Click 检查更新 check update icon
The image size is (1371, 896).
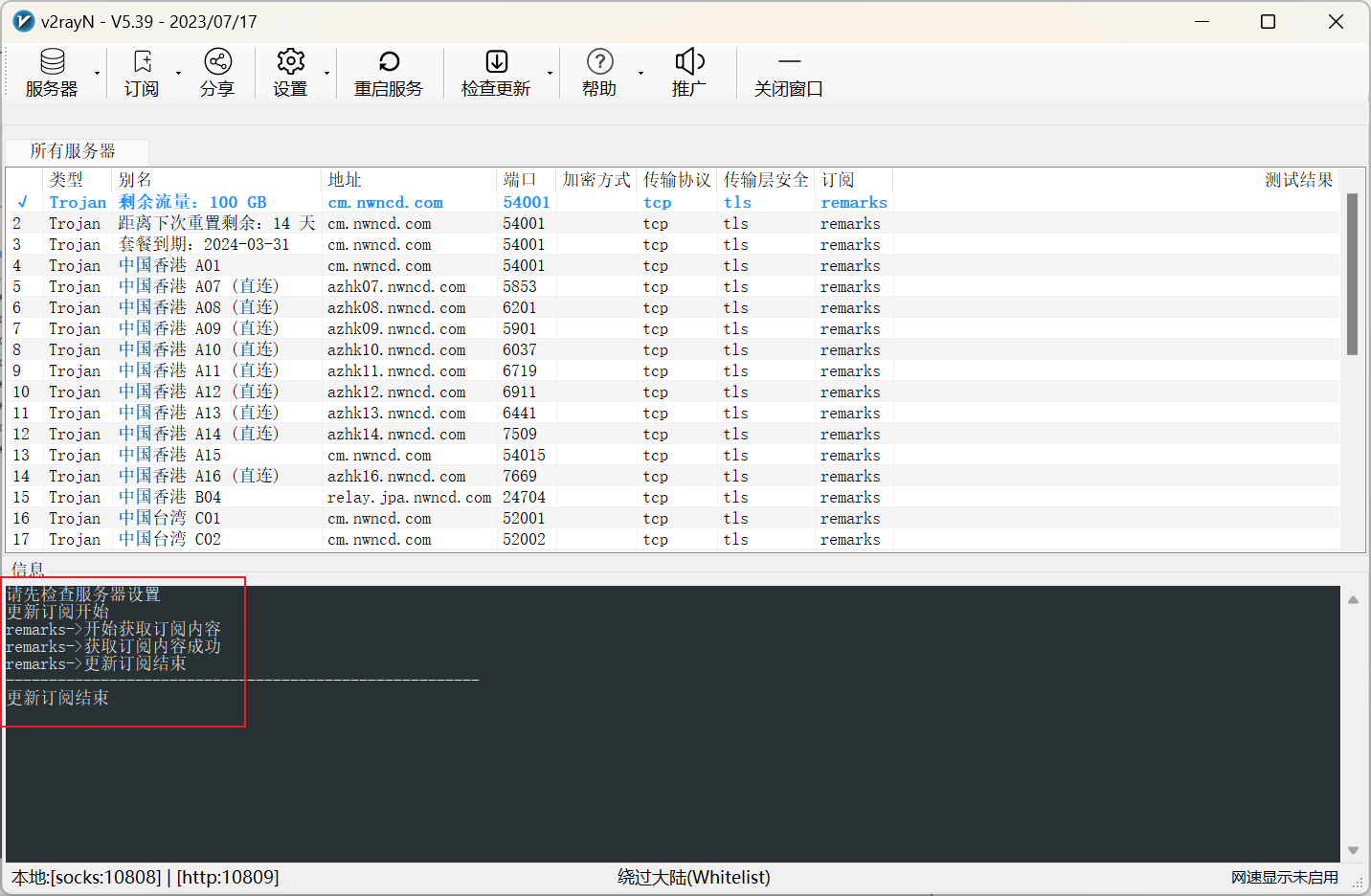tap(496, 63)
